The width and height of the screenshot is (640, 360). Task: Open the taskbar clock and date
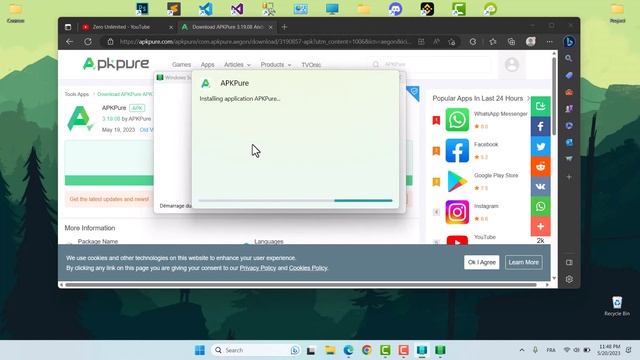pyautogui.click(x=609, y=350)
